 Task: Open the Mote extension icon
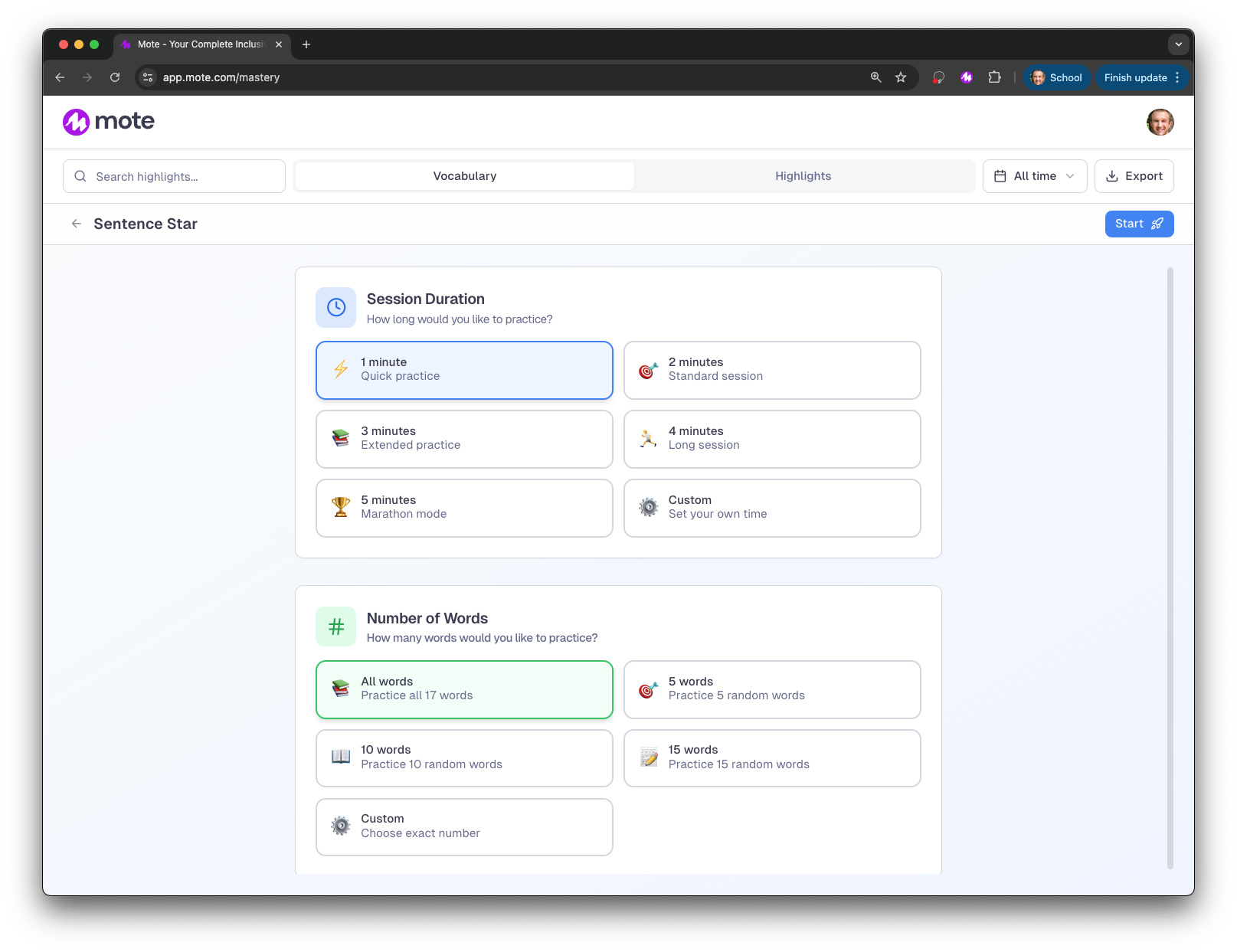click(967, 77)
